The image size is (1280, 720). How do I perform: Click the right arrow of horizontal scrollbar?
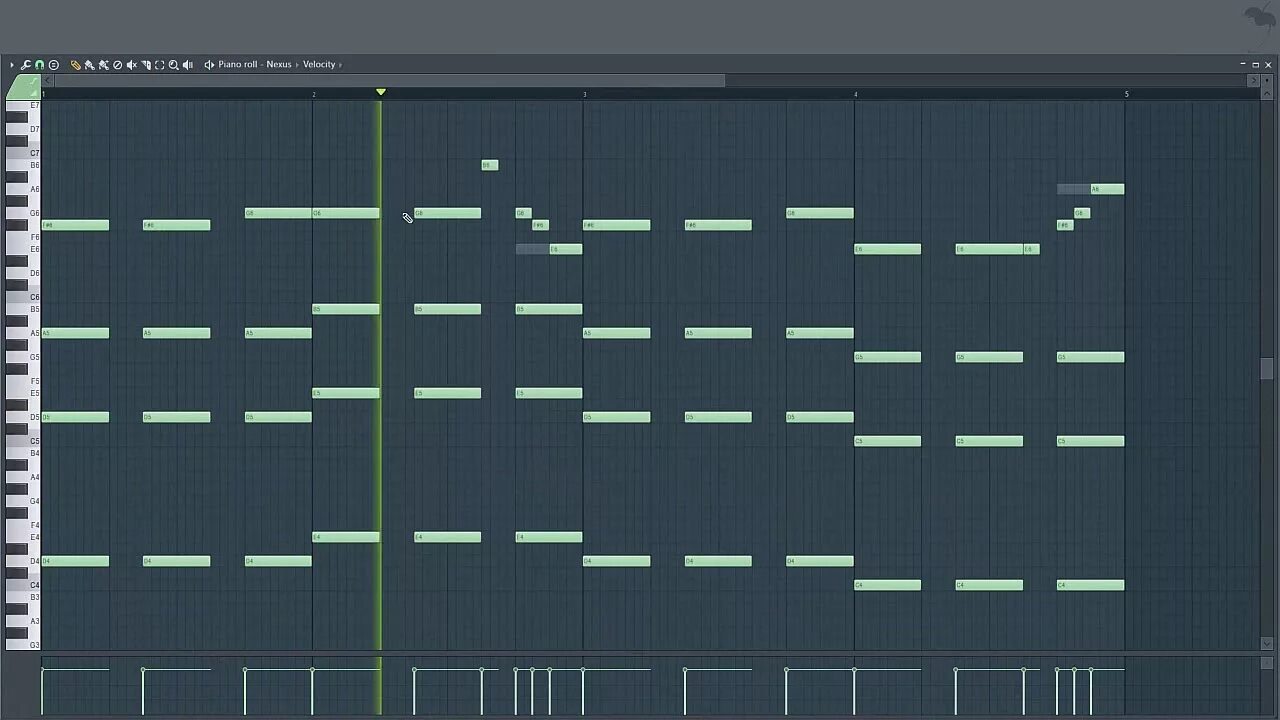[1254, 80]
